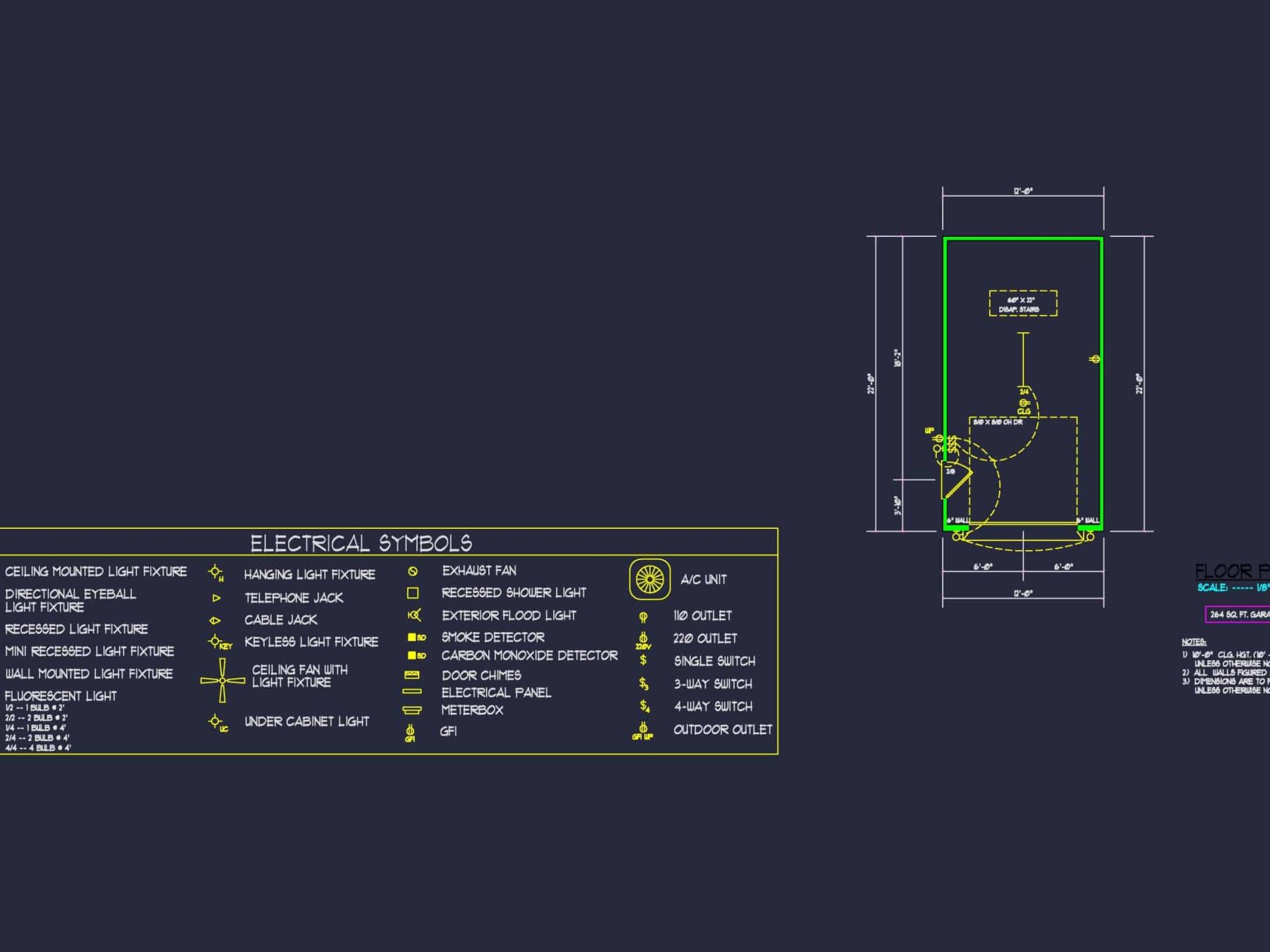Select the CEILING MOUNTED LIGHT FIXTURE label
Viewport: 1270px width, 952px height.
pyautogui.click(x=96, y=571)
